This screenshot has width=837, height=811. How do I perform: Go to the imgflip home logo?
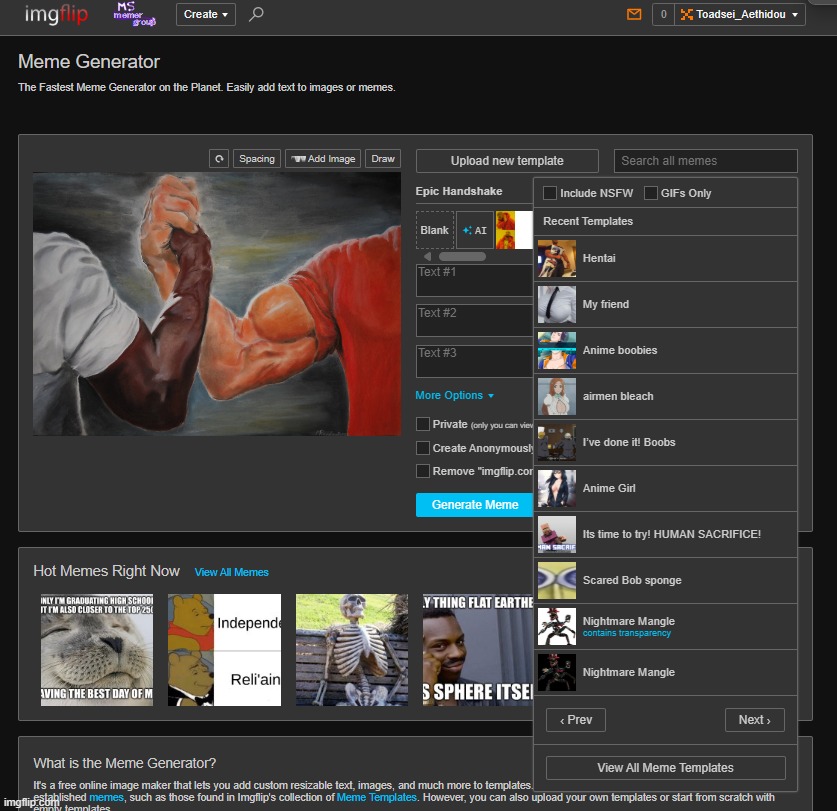click(56, 14)
